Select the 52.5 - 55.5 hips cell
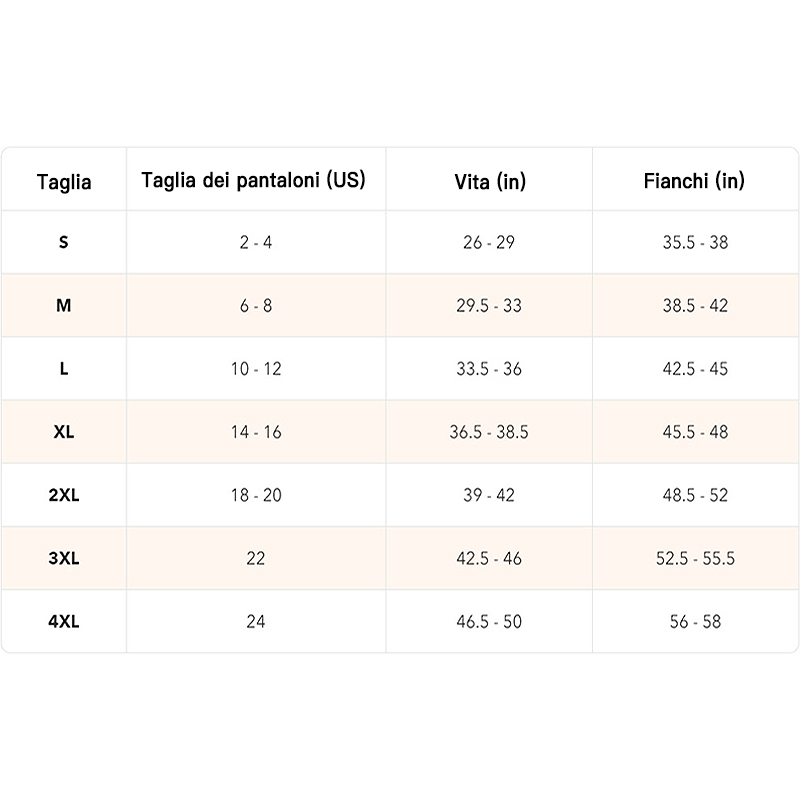 pos(695,558)
